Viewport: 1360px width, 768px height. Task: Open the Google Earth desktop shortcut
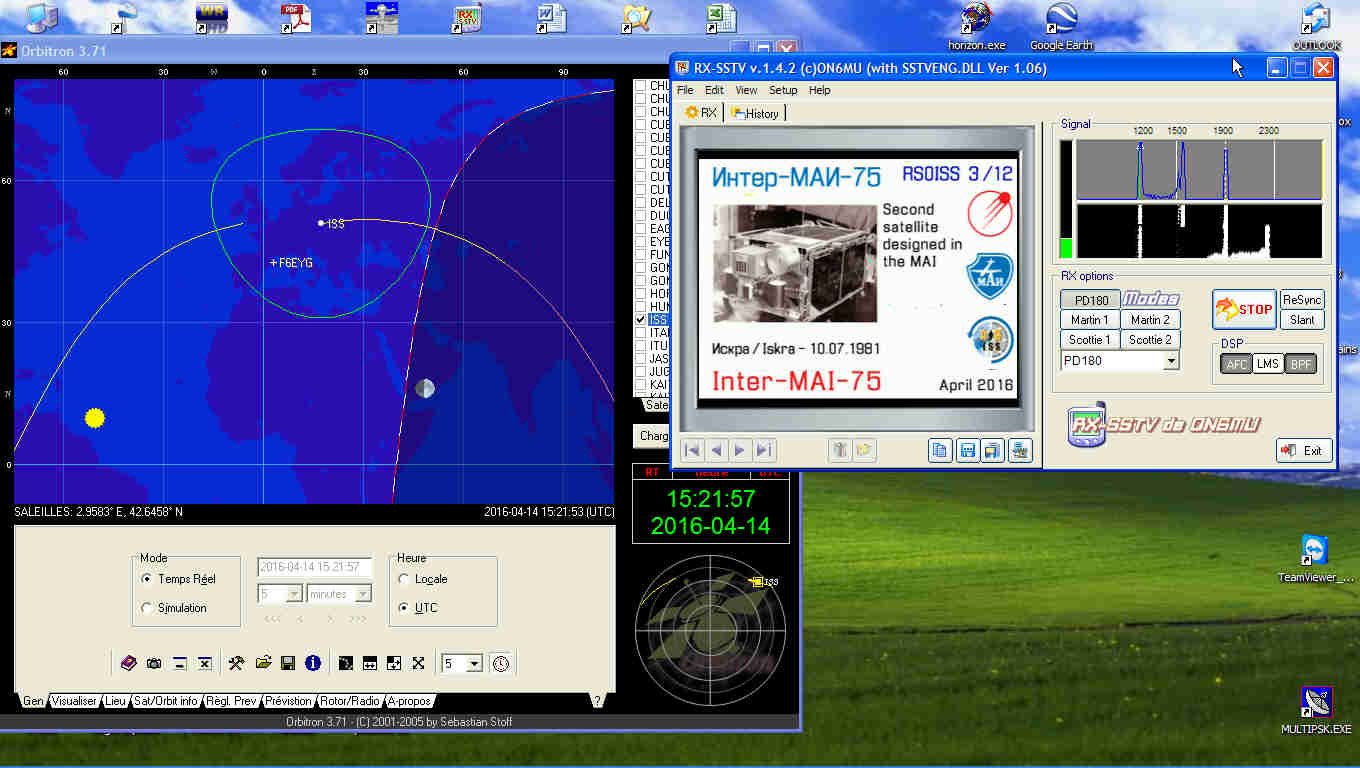click(1061, 26)
